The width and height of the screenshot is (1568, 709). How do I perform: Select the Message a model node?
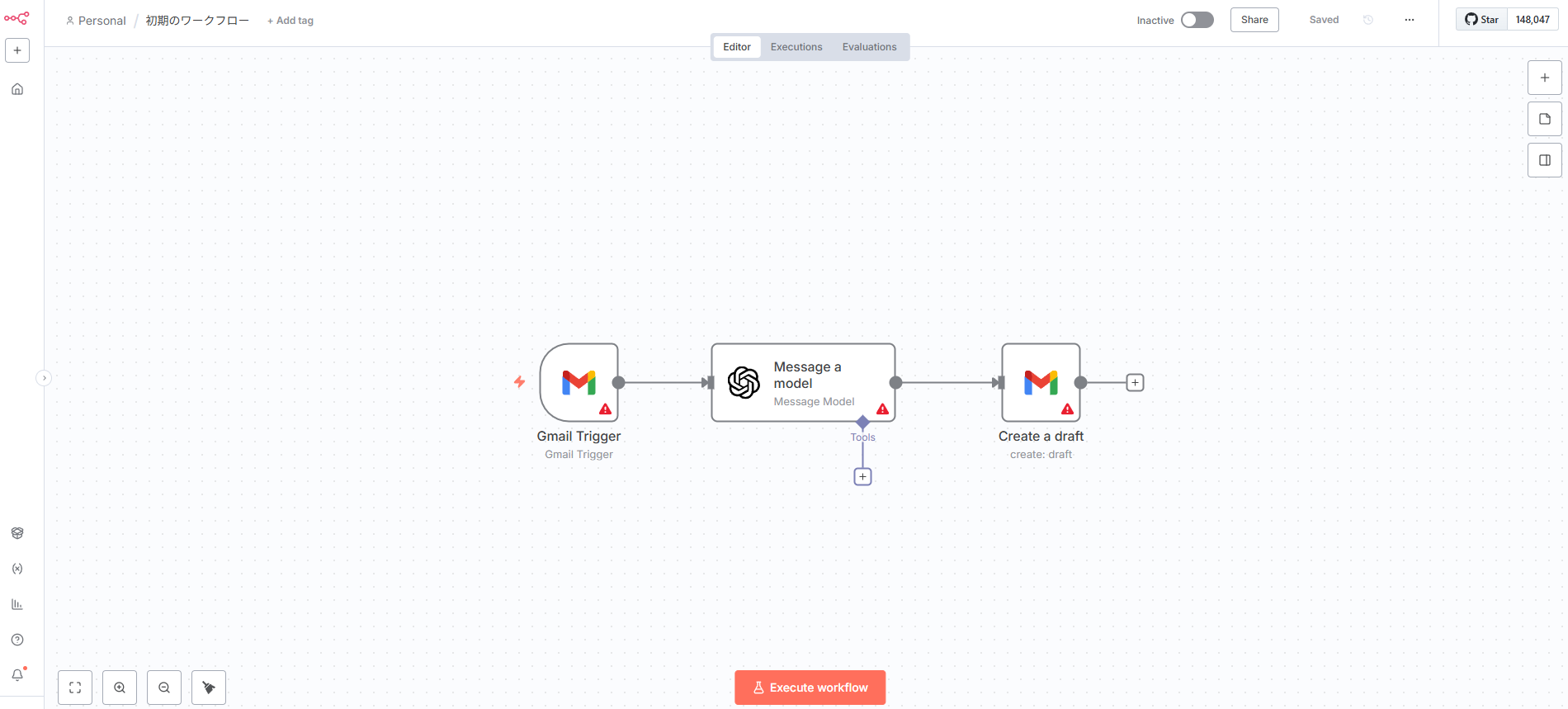[x=803, y=383]
